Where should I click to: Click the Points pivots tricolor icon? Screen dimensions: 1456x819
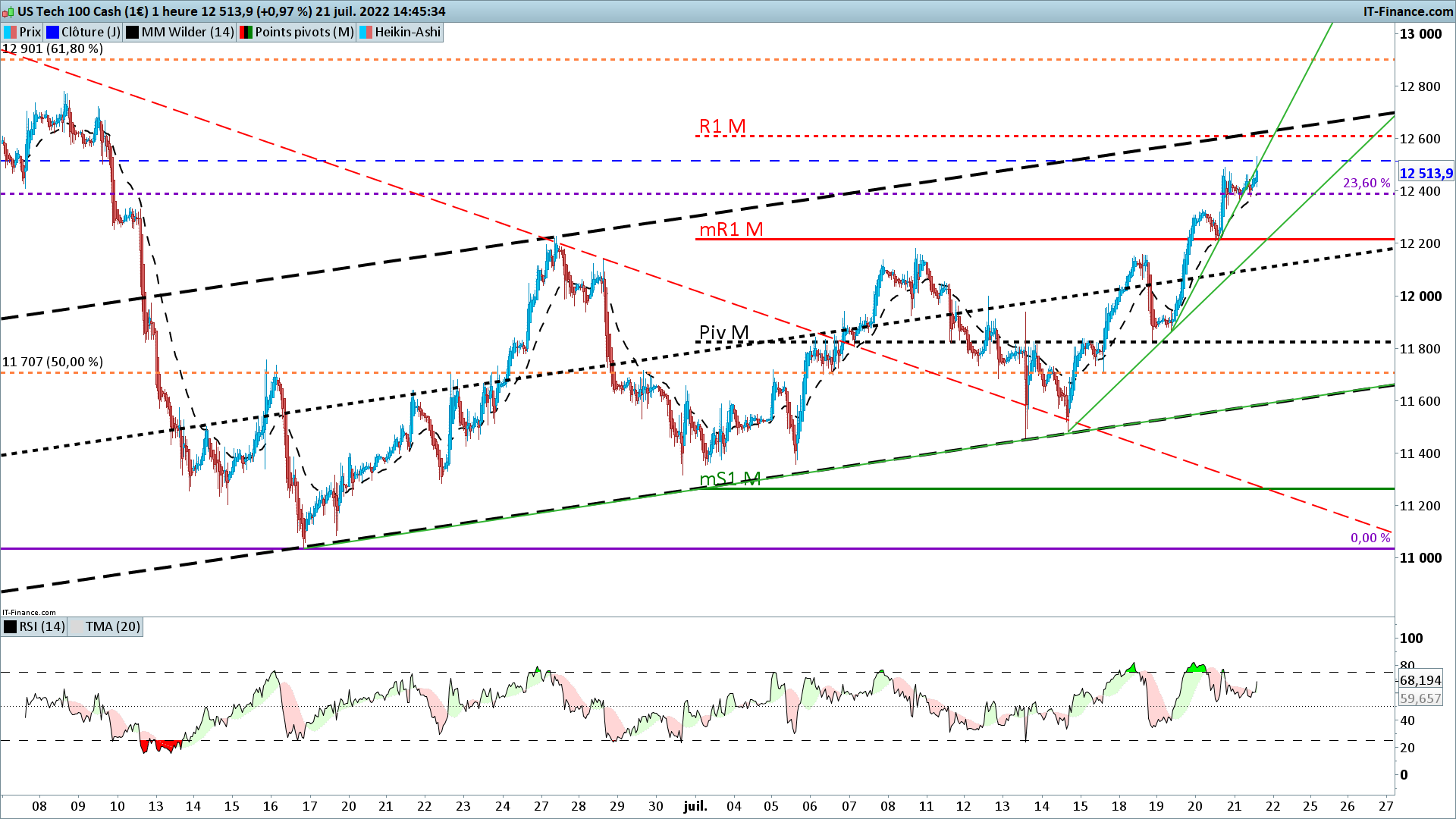[x=246, y=32]
